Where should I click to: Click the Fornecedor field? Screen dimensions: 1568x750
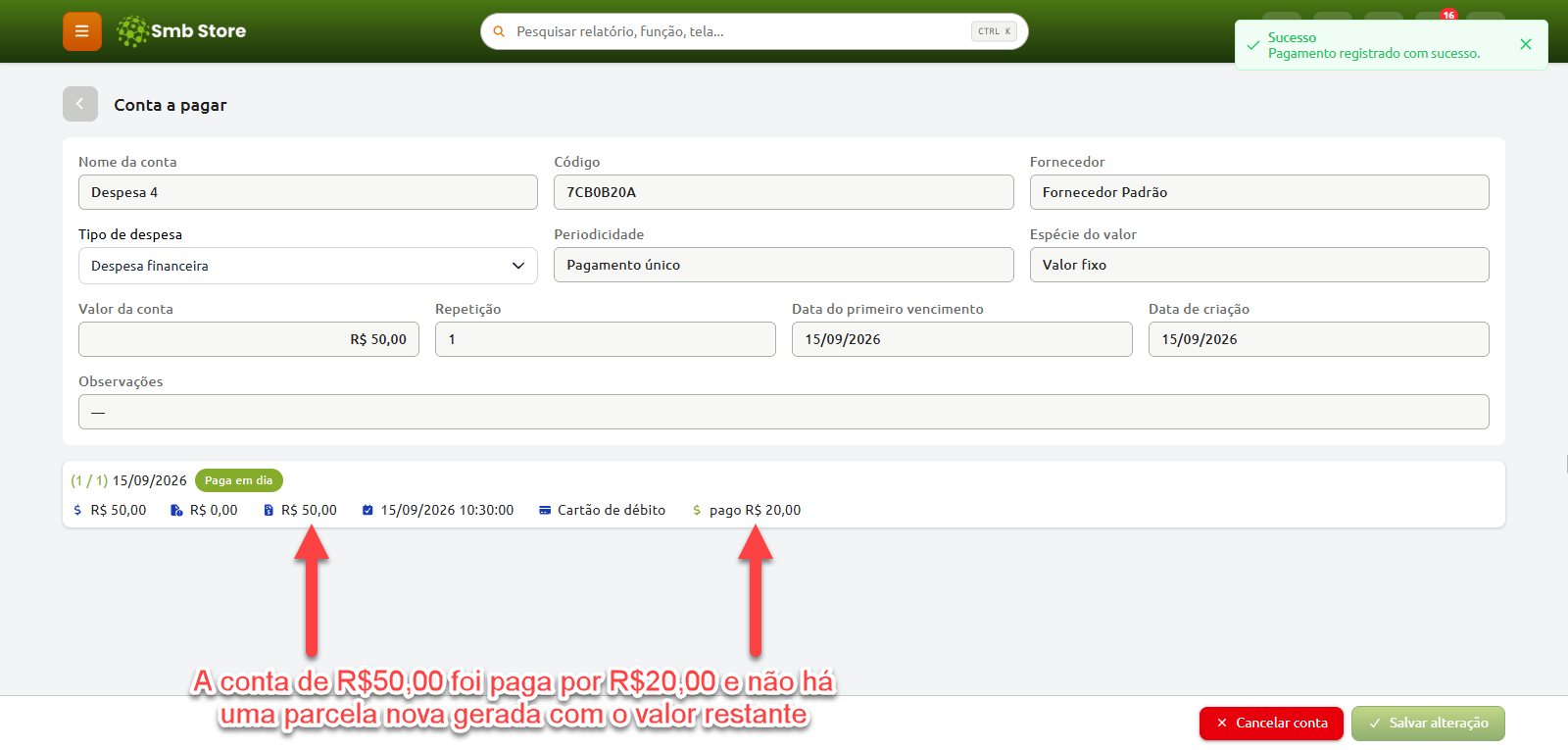tap(1259, 192)
